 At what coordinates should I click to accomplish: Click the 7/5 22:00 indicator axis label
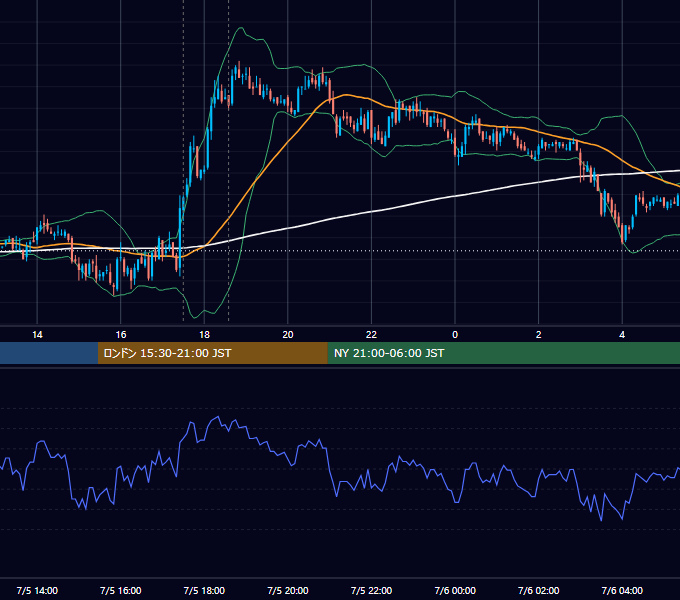371,590
